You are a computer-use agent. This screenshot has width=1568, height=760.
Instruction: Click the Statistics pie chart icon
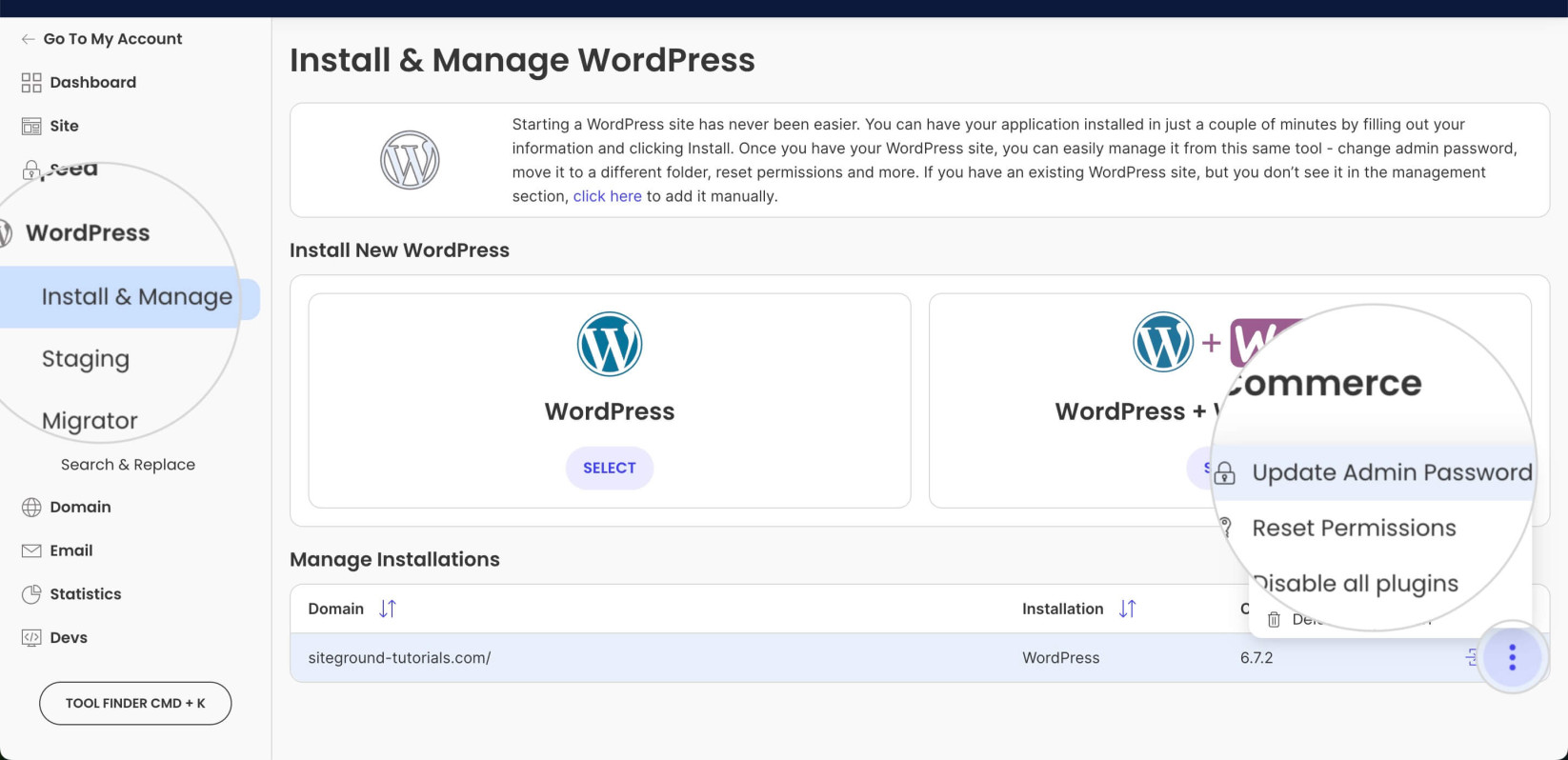click(31, 594)
